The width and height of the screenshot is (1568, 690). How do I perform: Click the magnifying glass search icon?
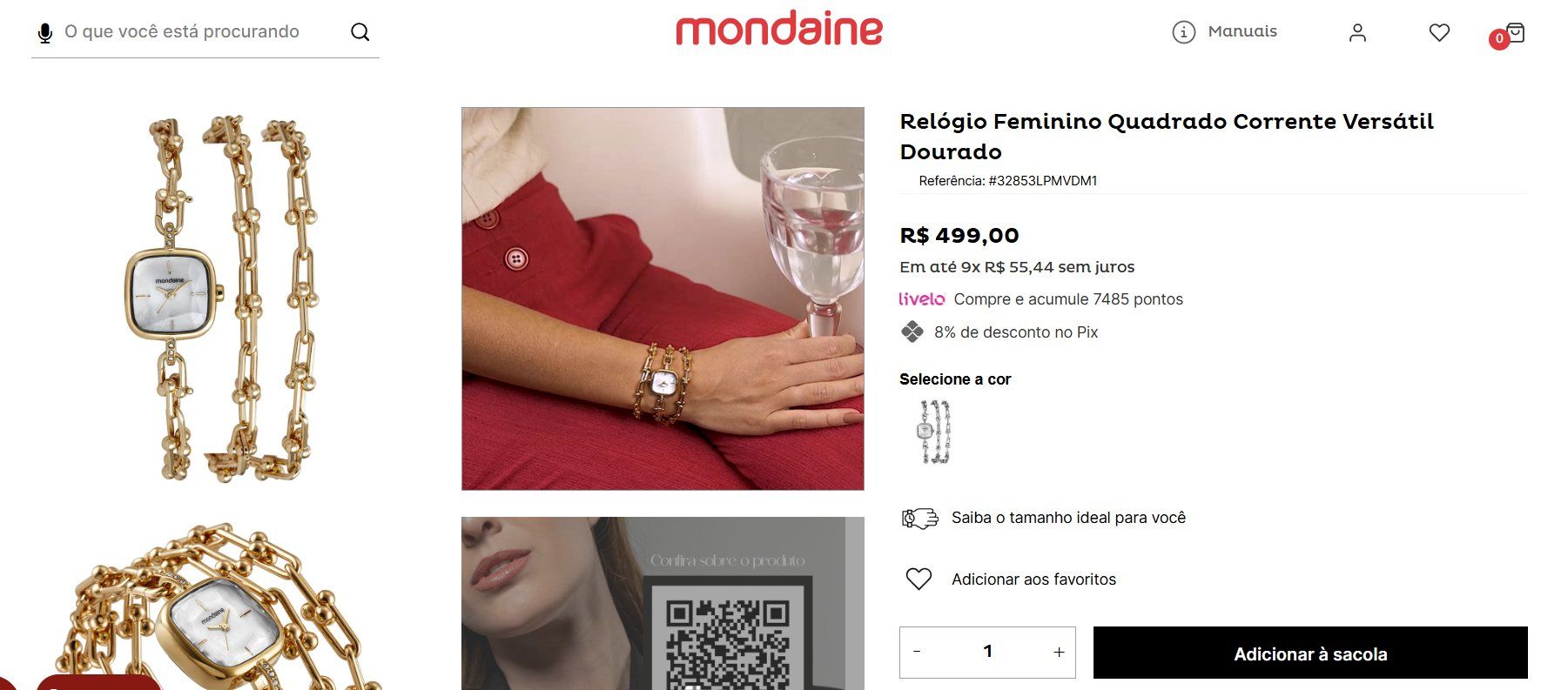pos(360,32)
